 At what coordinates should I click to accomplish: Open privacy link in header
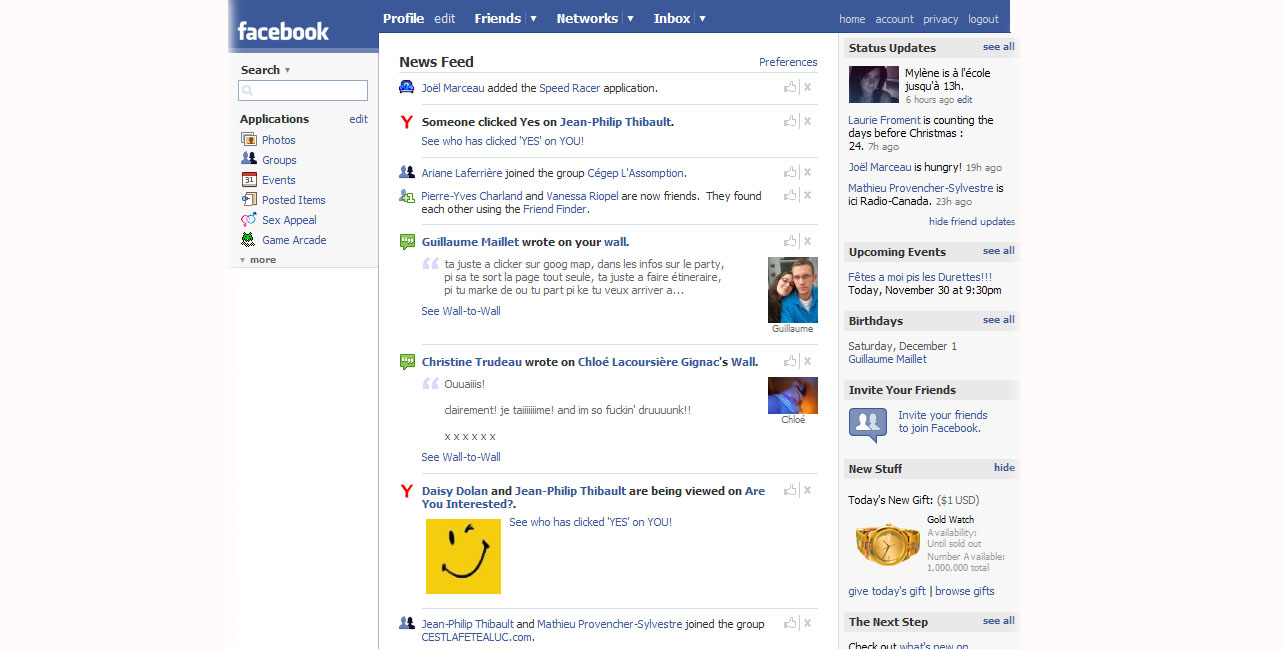coord(940,19)
